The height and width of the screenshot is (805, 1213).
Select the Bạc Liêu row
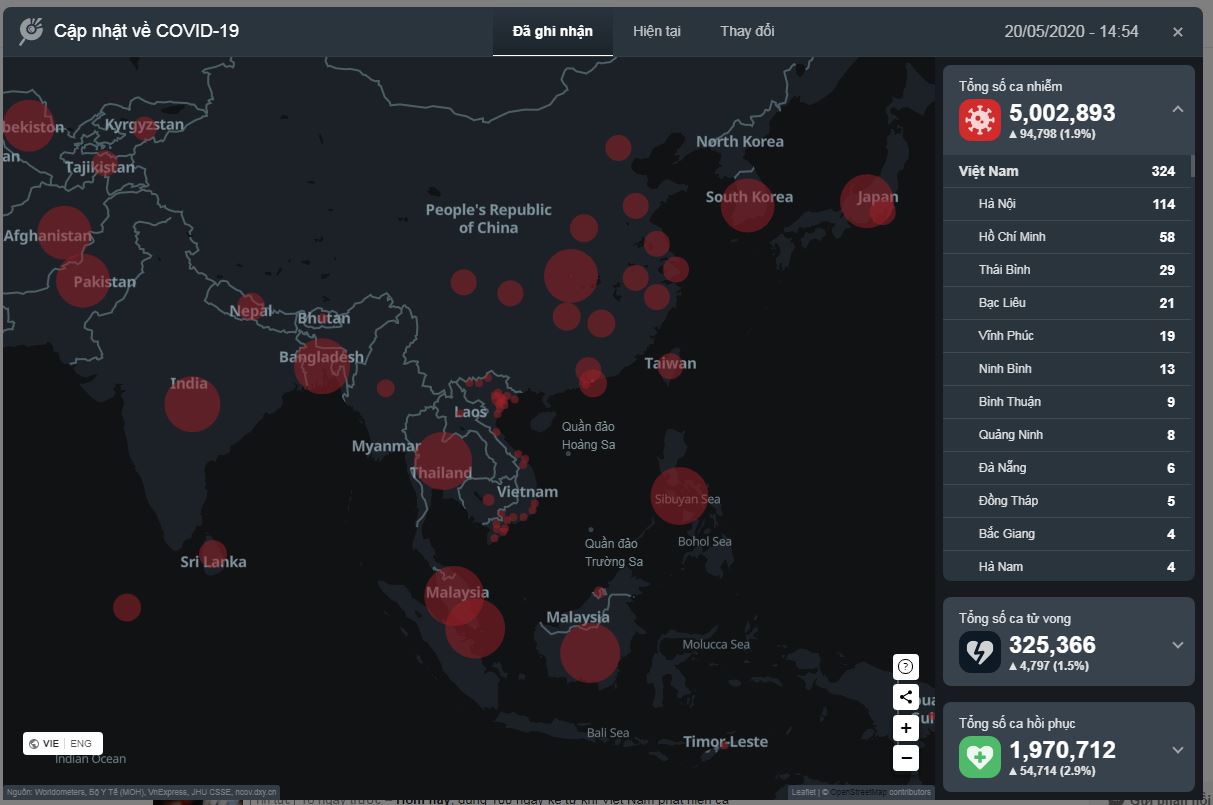[1067, 303]
